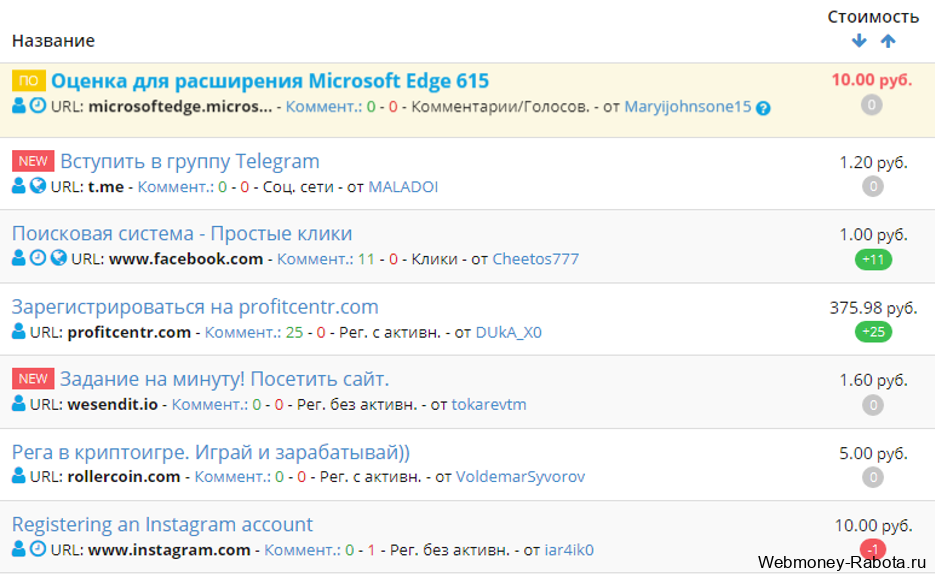The image size is (935, 580).
Task: Click URL text rollercoin.com
Action: point(124,476)
